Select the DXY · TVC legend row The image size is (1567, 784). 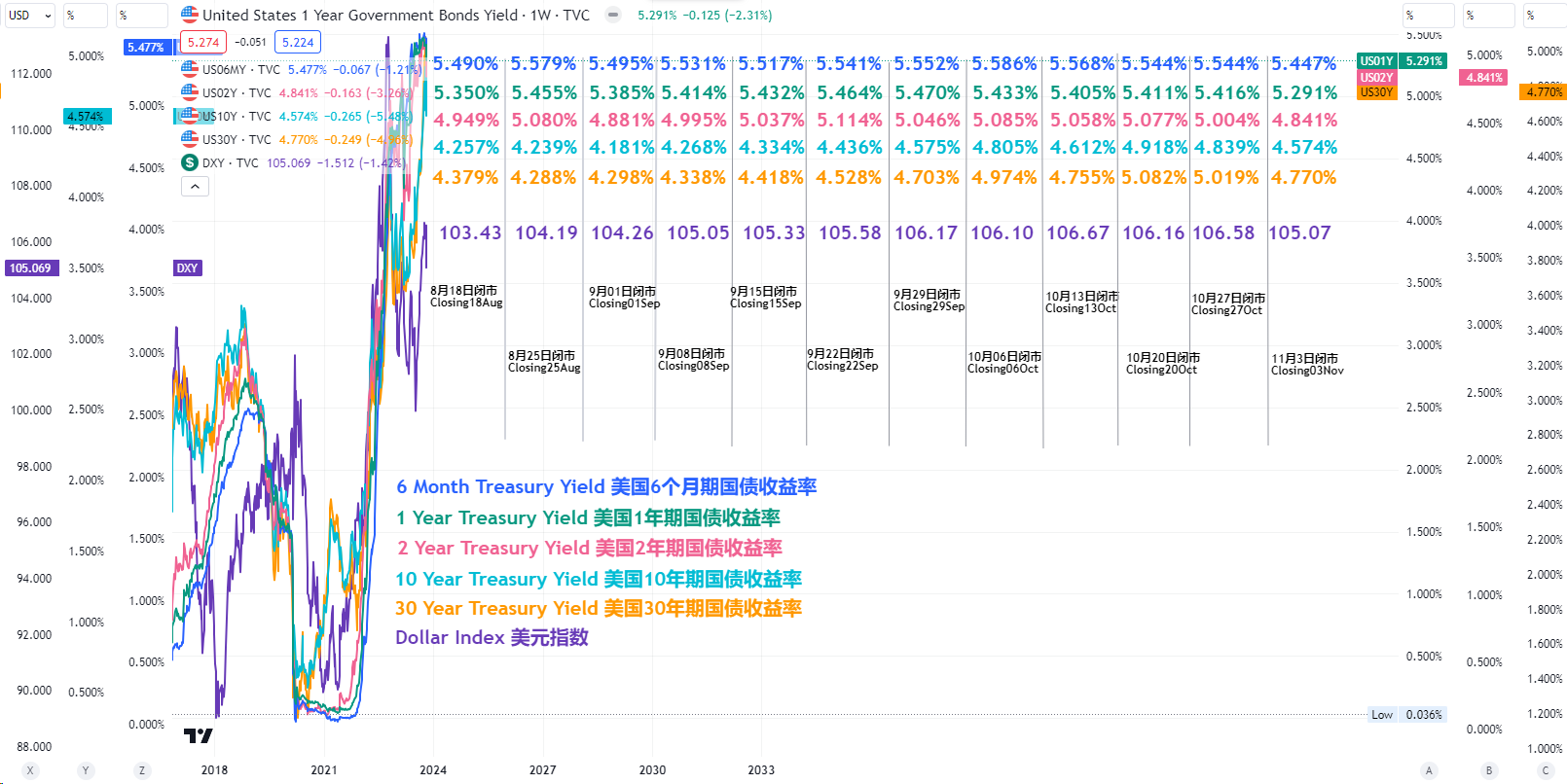(x=292, y=162)
